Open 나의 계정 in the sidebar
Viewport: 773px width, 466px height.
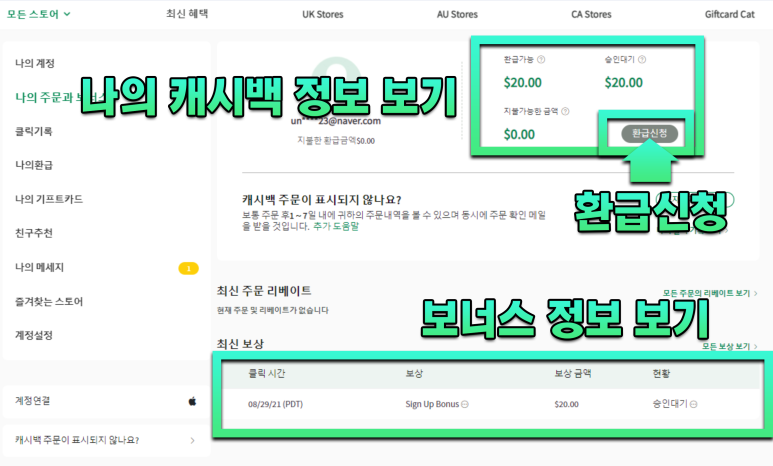[35, 63]
